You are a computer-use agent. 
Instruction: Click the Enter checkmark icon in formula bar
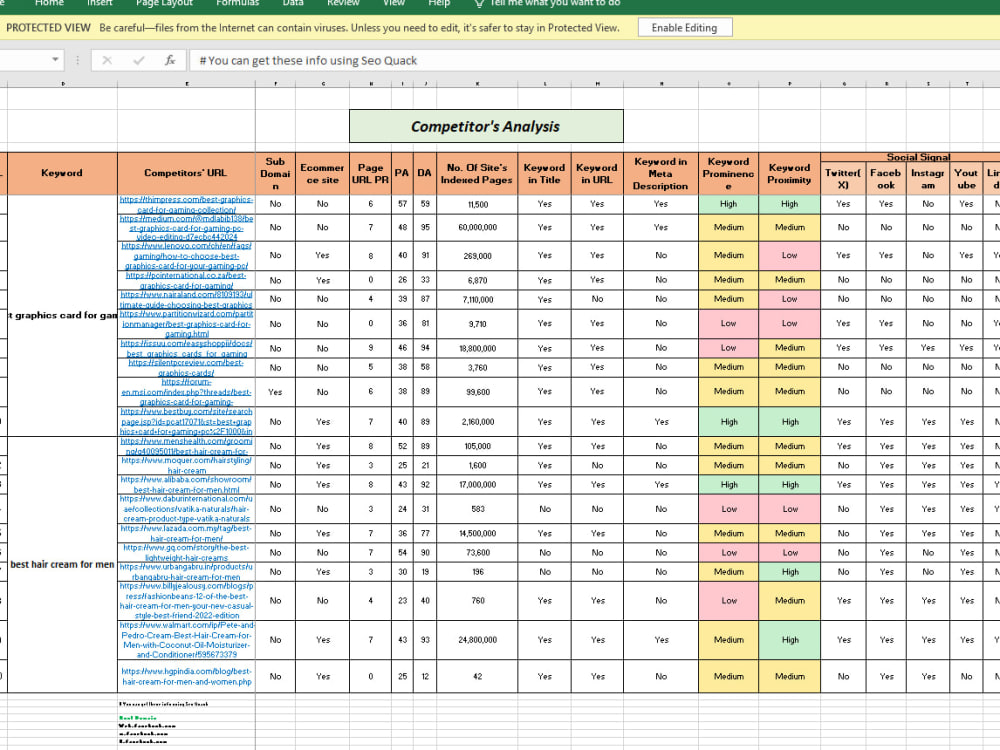click(x=138, y=61)
